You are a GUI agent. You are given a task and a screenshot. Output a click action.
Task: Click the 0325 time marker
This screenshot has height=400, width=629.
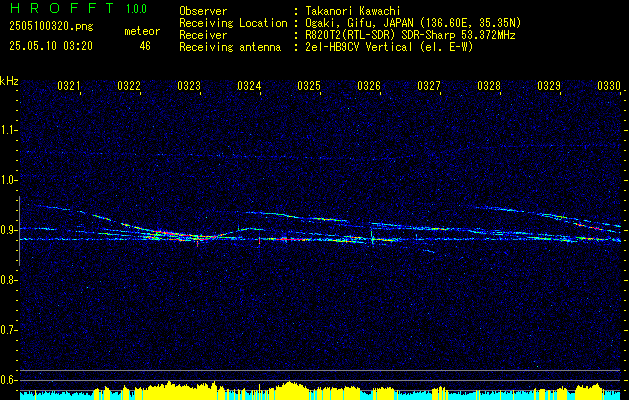pyautogui.click(x=308, y=85)
